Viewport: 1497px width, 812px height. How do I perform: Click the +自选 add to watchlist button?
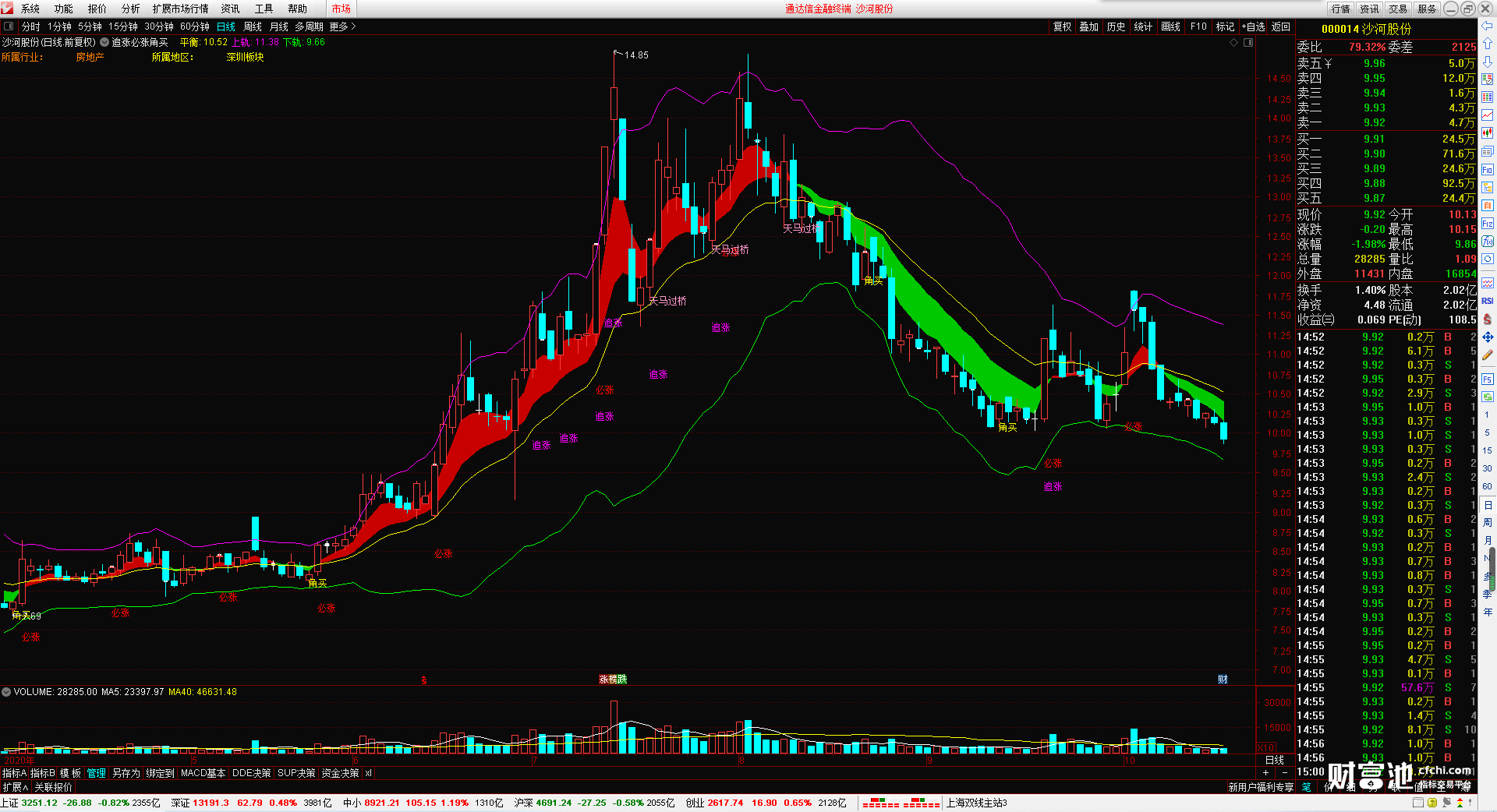[x=1253, y=26]
